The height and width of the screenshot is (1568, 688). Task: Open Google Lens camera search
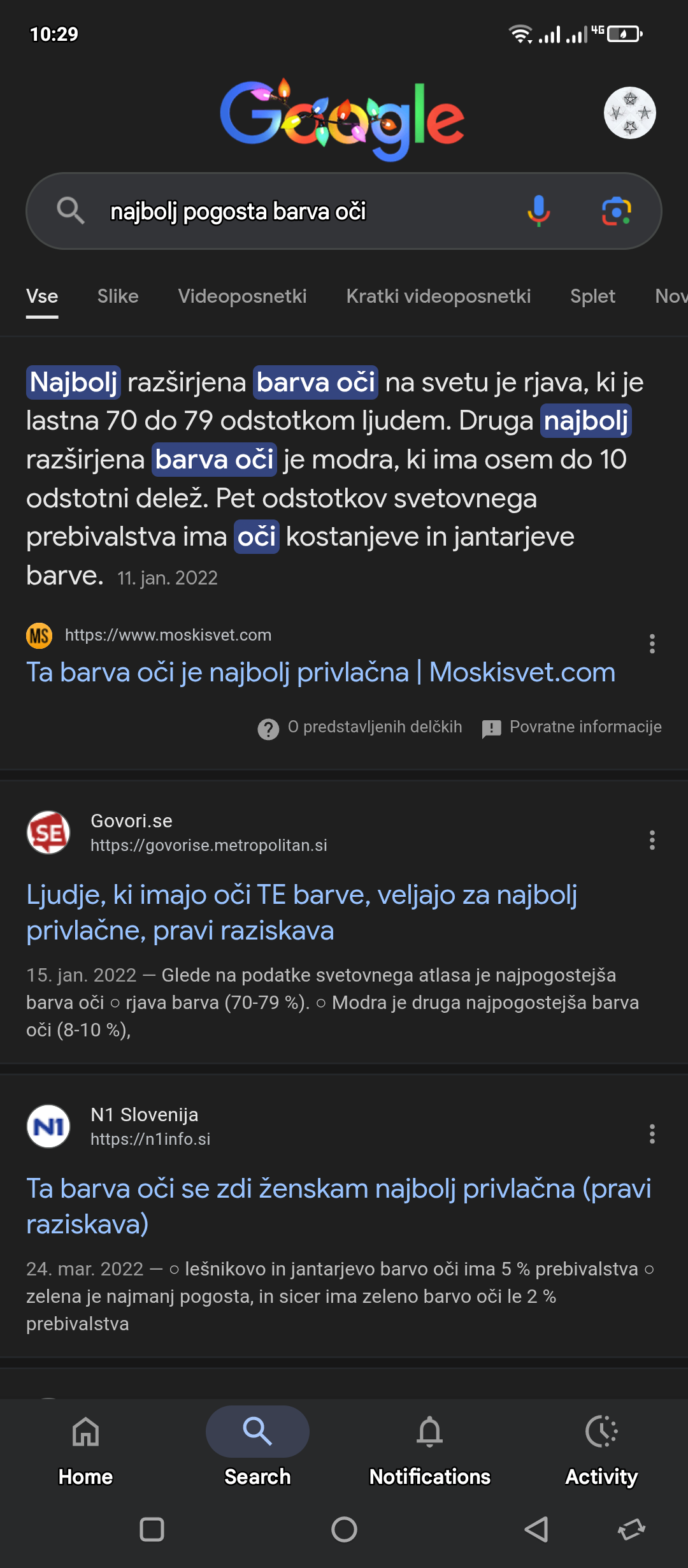(616, 211)
